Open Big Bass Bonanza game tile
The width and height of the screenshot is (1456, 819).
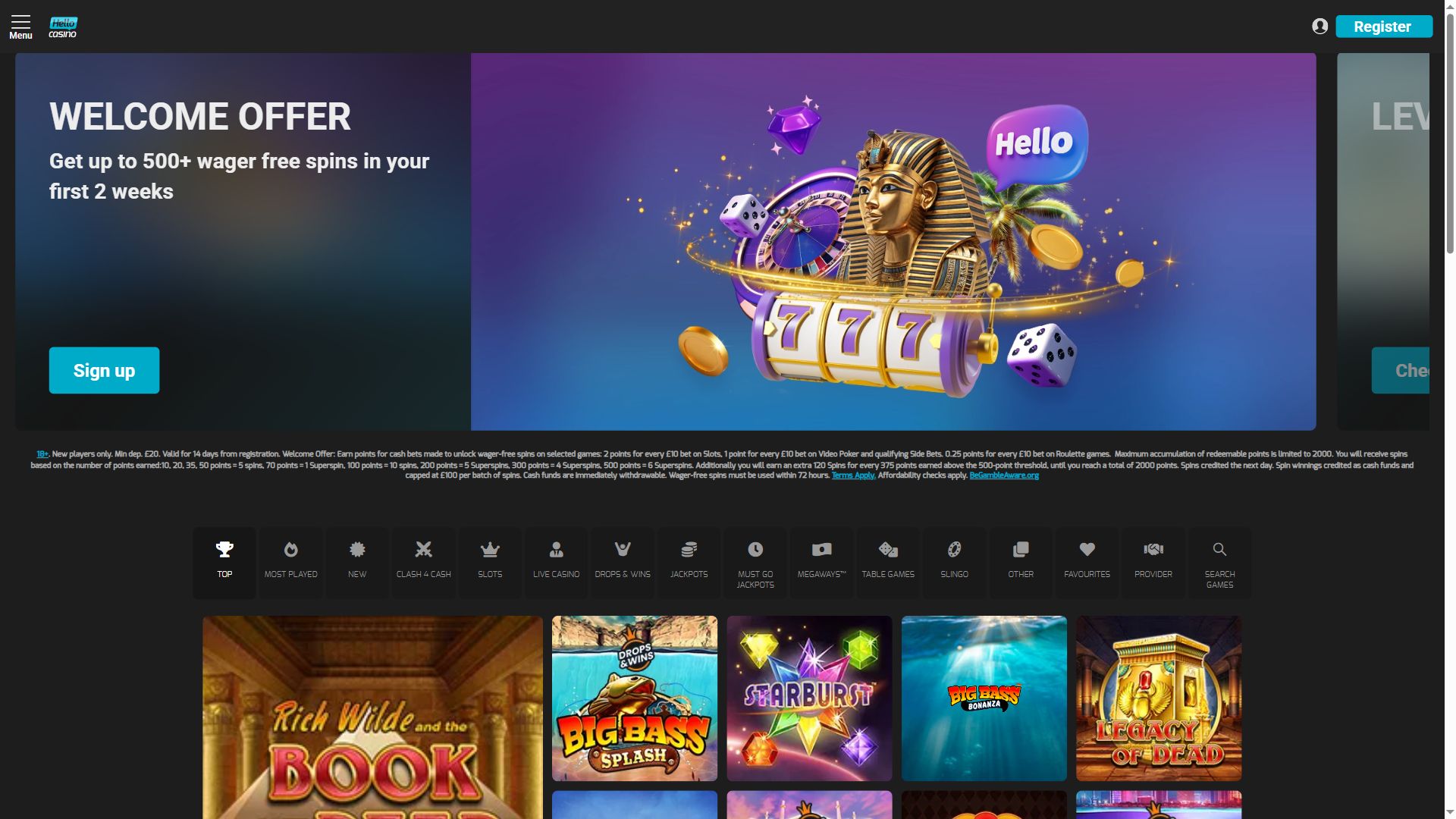984,698
